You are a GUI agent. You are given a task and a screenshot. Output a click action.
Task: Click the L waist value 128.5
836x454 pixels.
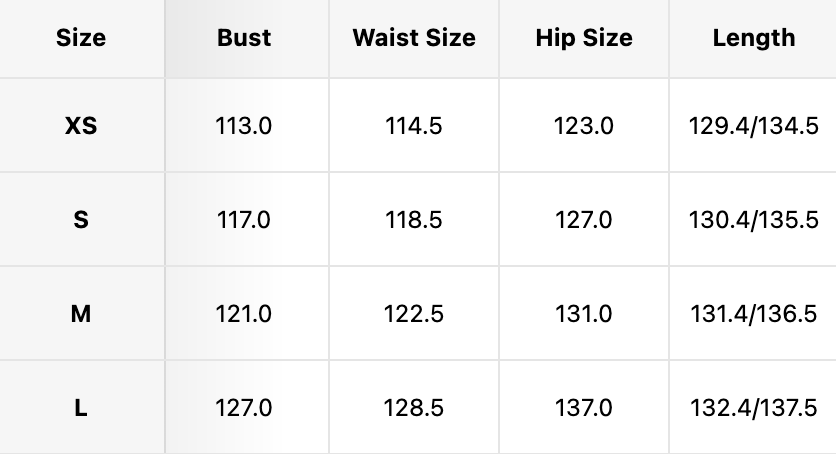click(414, 408)
